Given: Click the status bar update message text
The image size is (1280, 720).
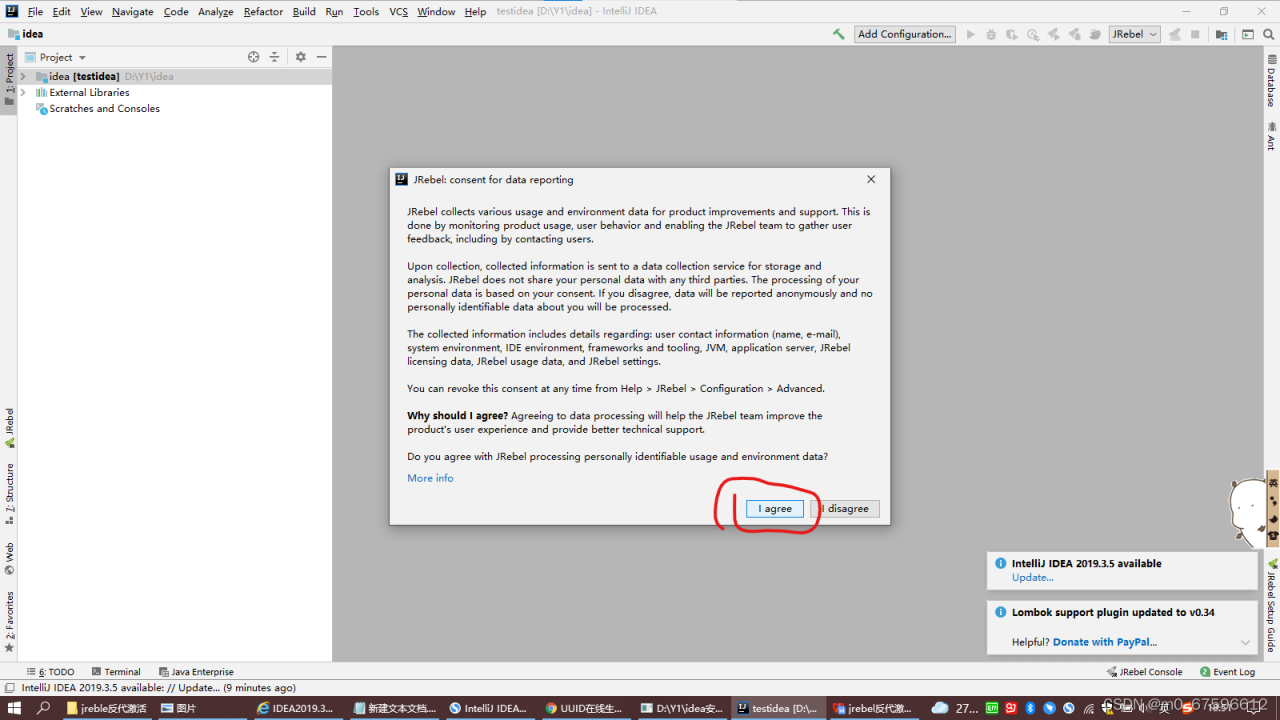Looking at the screenshot, I should pos(159,688).
